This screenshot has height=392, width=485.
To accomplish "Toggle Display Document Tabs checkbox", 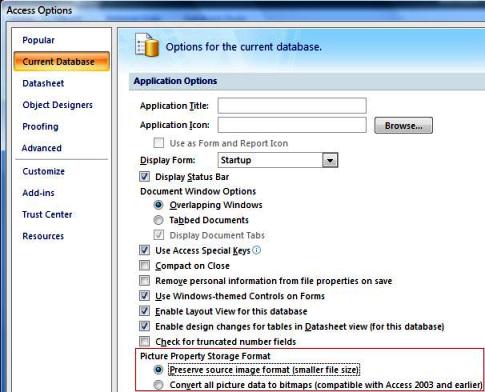I will tap(159, 235).
